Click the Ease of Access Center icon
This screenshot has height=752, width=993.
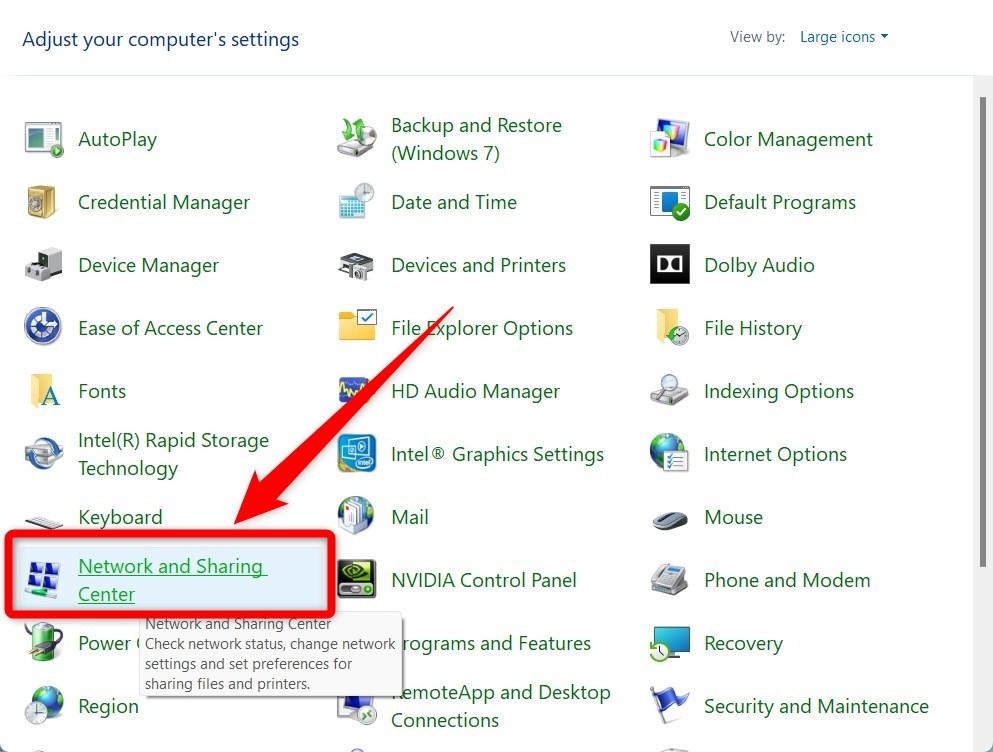point(42,326)
